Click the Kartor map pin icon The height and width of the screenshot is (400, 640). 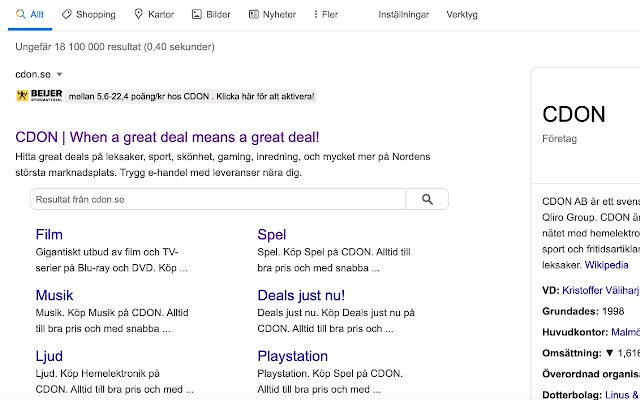pyautogui.click(x=139, y=14)
